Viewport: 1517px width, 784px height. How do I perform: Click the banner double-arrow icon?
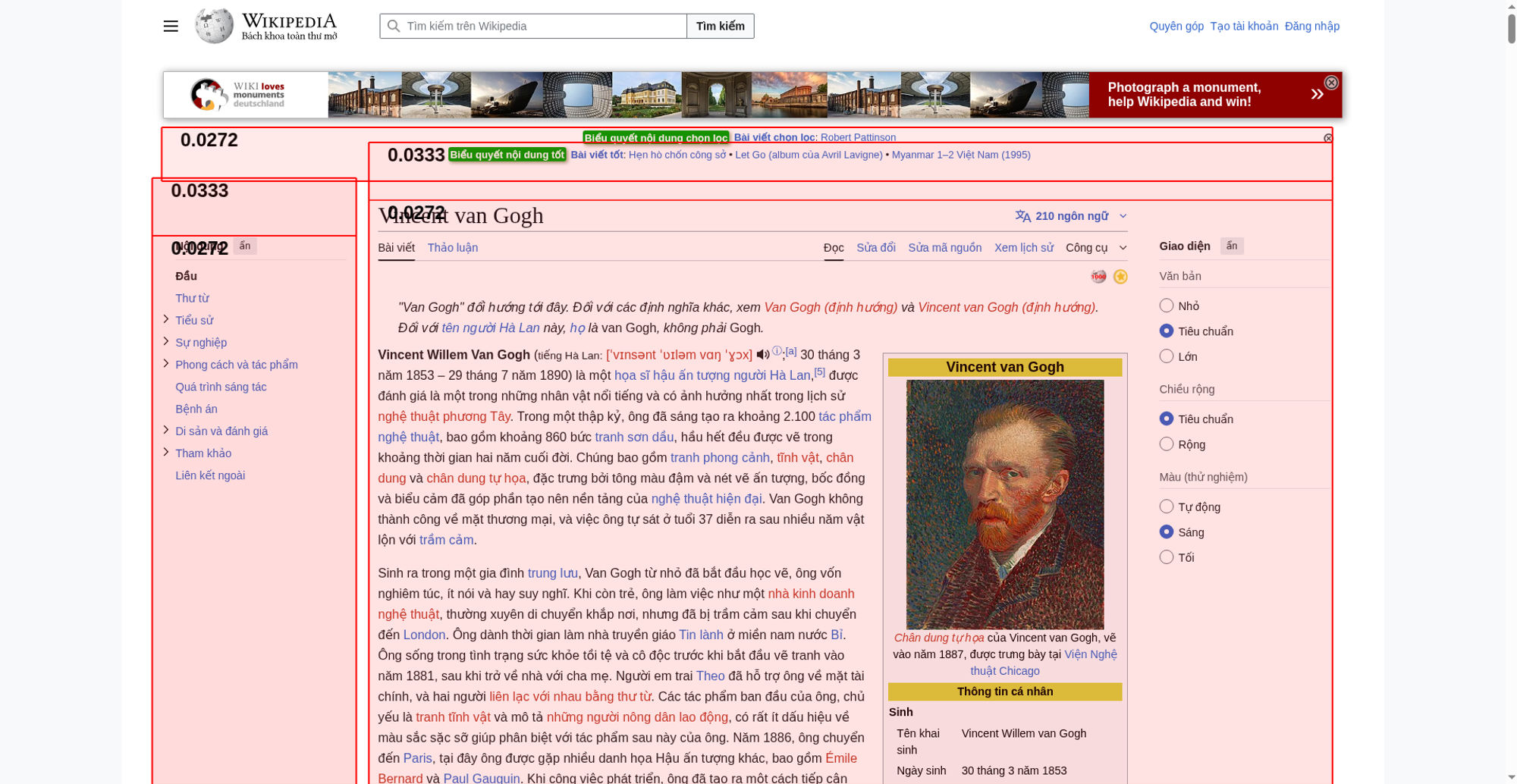[1317, 94]
